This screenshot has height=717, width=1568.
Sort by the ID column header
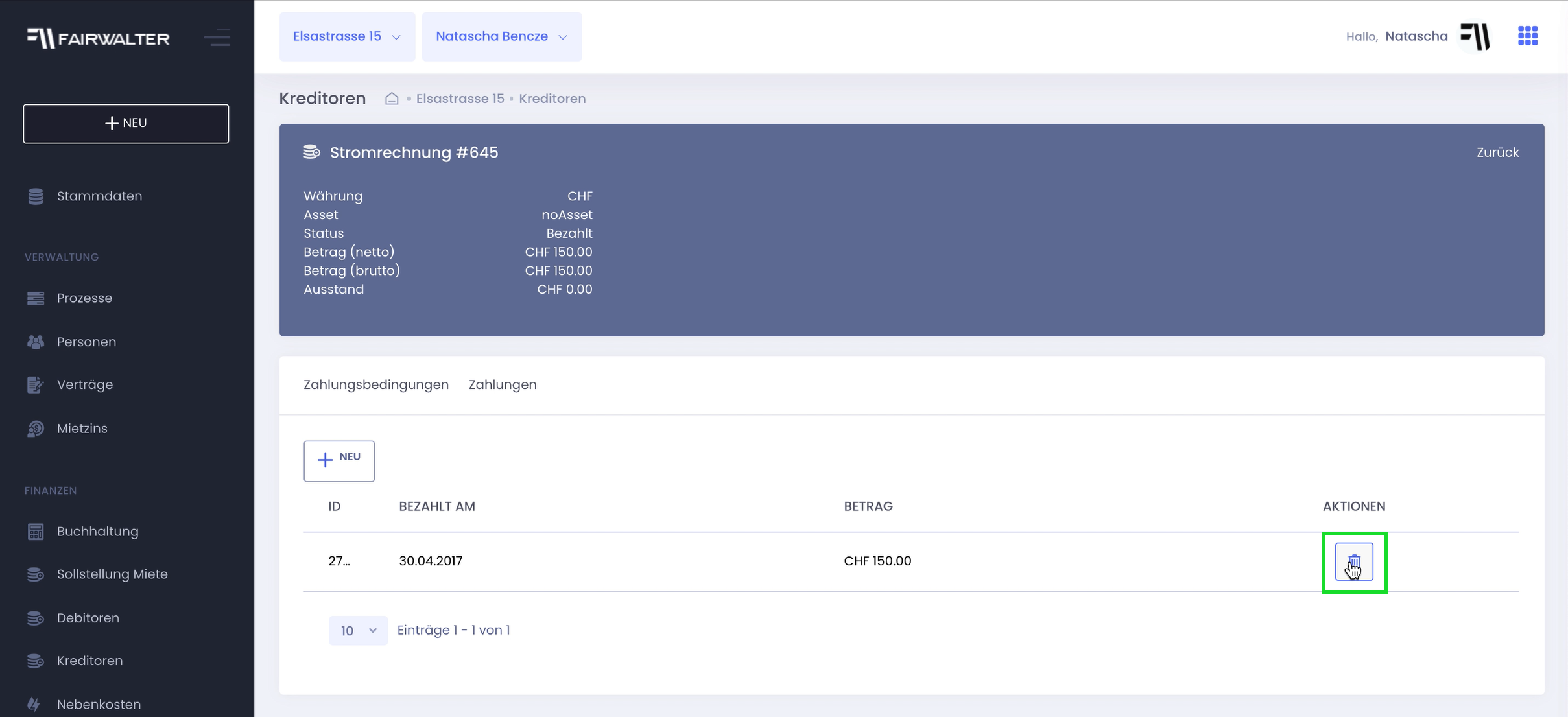(x=334, y=506)
